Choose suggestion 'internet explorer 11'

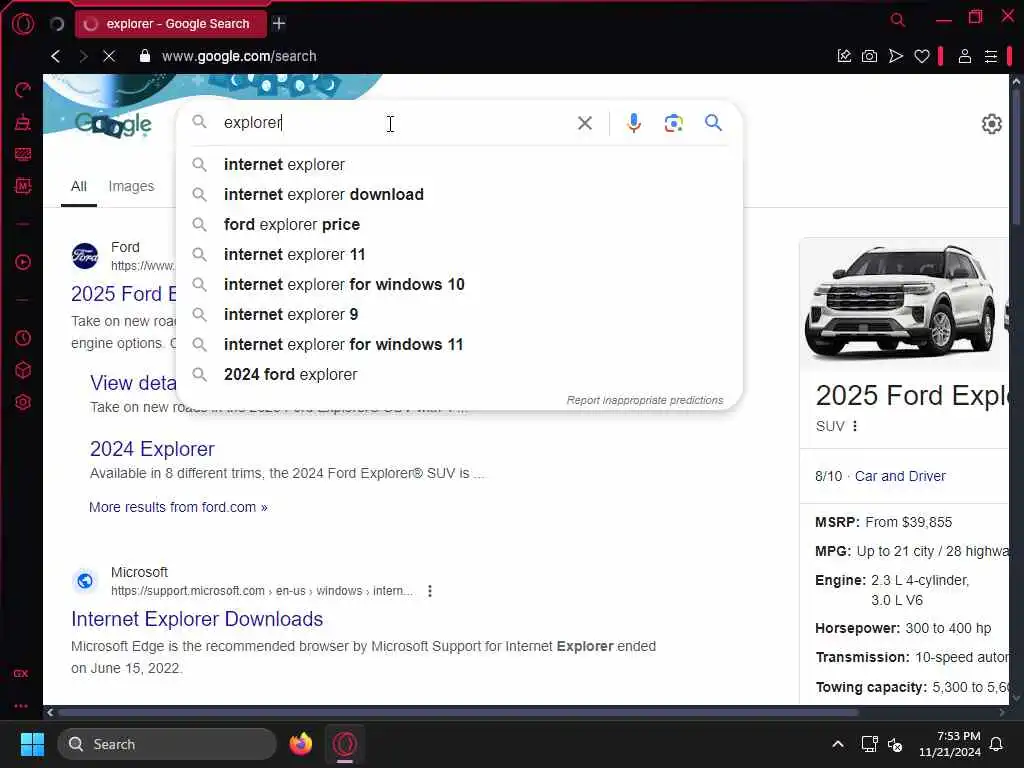coord(460,255)
